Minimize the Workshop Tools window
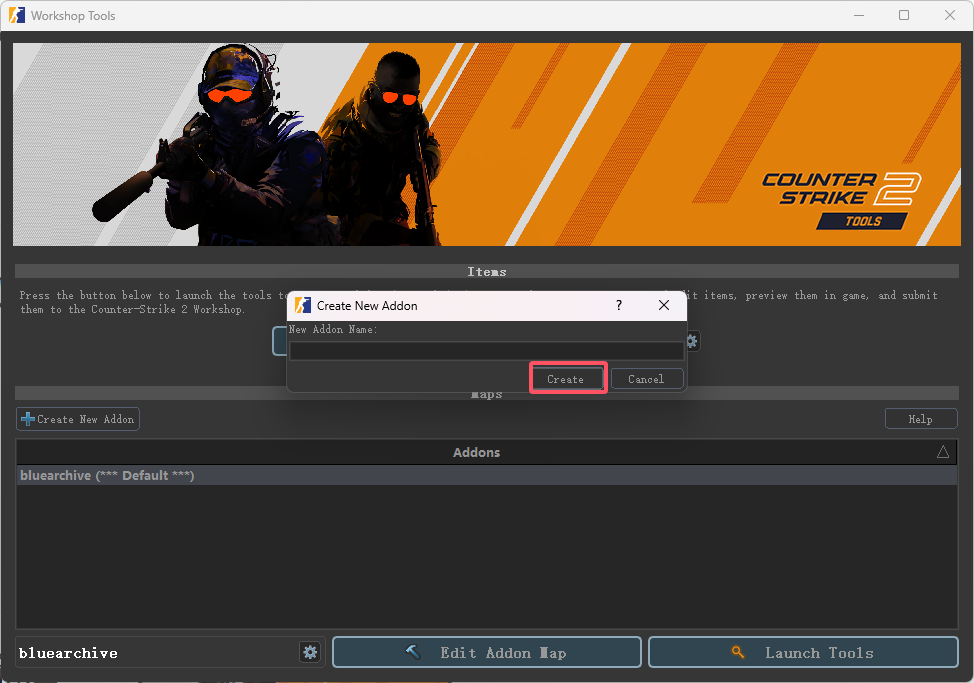 [x=858, y=15]
